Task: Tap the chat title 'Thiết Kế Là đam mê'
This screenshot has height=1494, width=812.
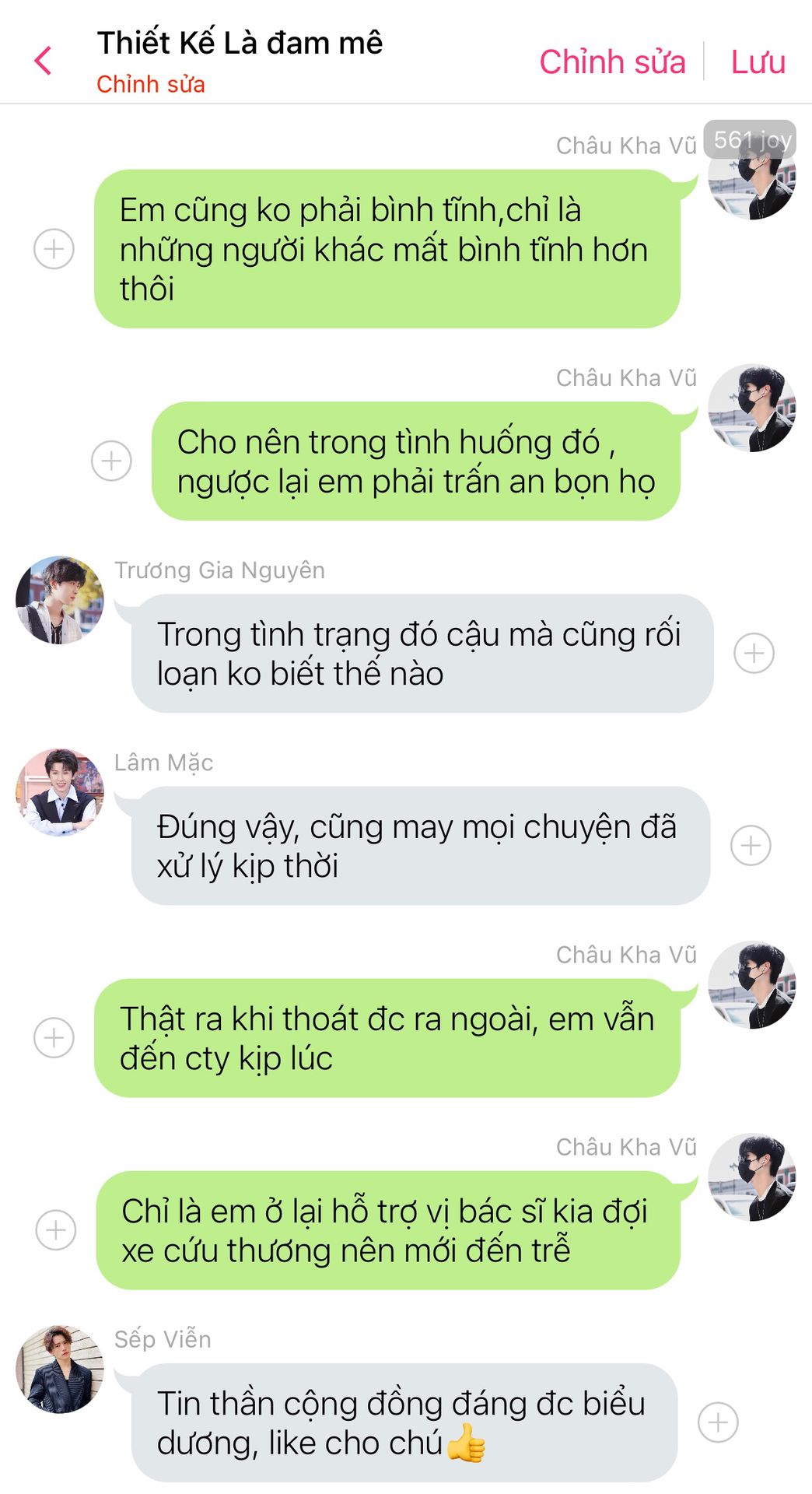Action: coord(240,43)
